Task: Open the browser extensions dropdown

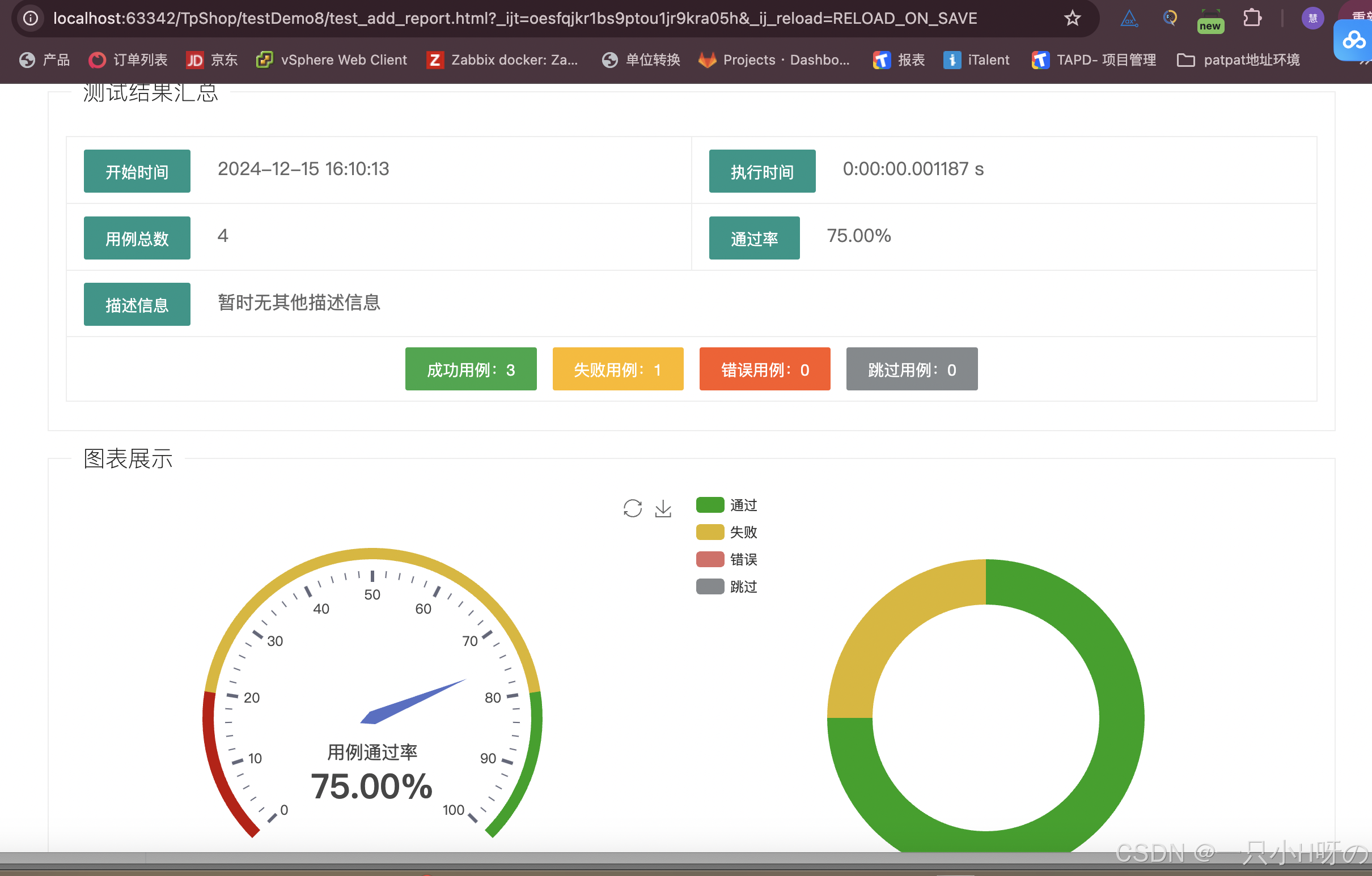Action: point(1252,18)
